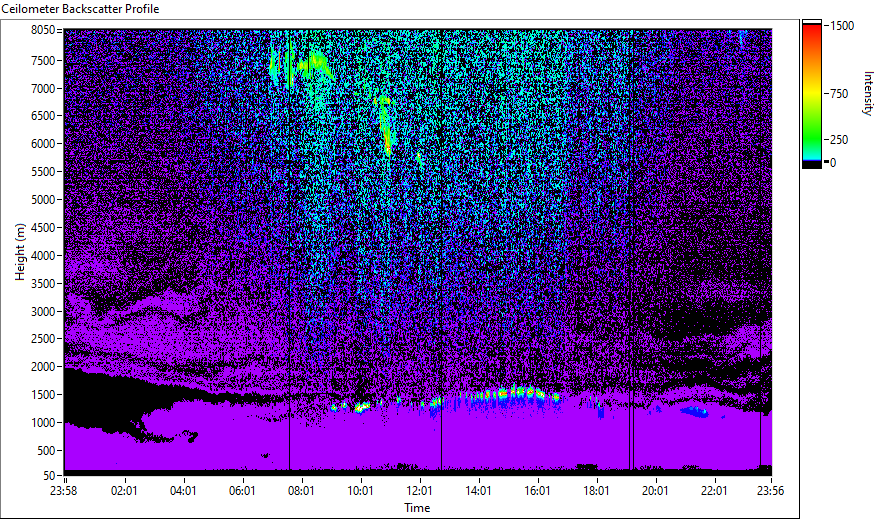The height and width of the screenshot is (519, 878).
Task: Click the 14:01 time tick label
Action: (478, 491)
